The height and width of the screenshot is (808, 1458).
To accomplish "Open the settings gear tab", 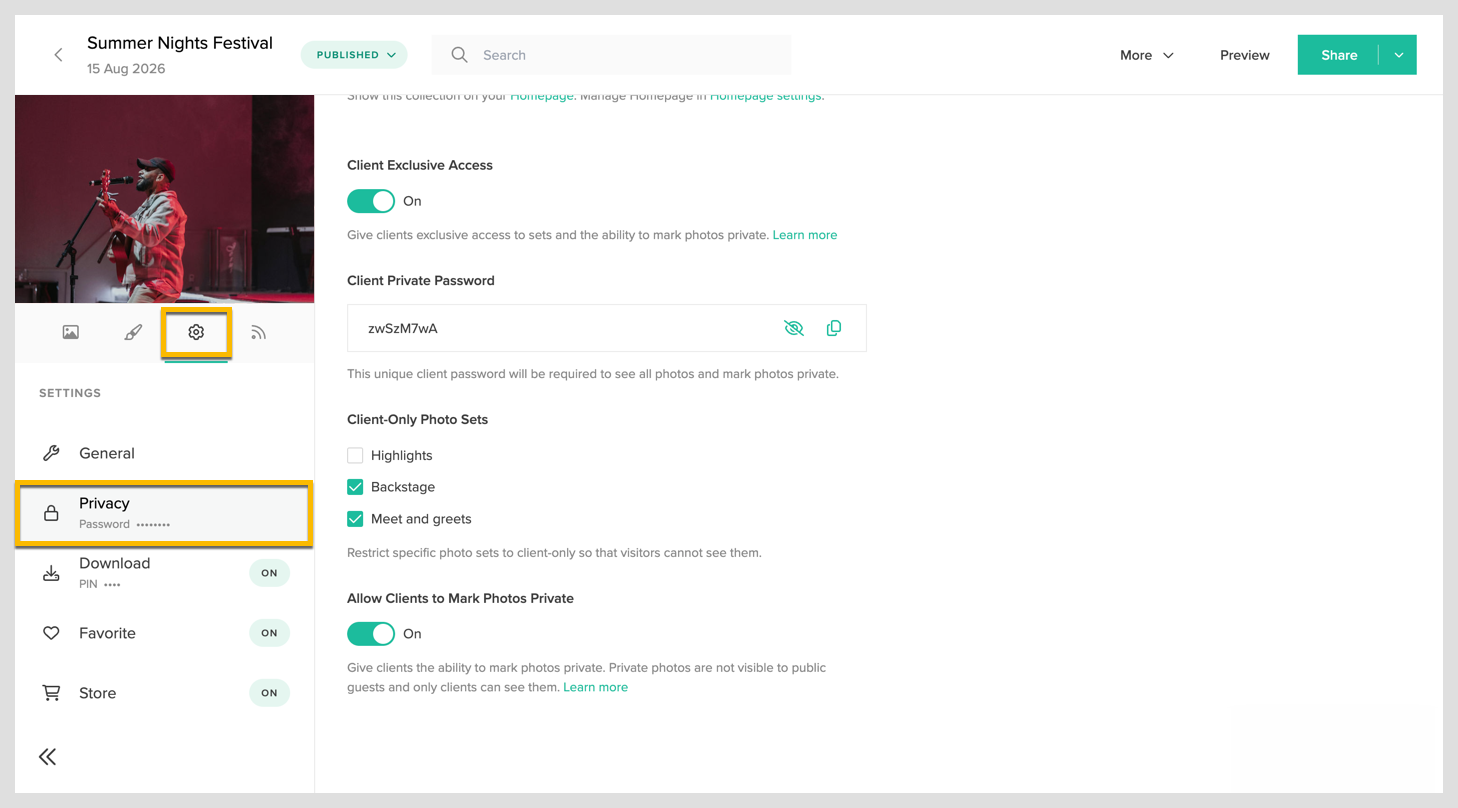I will [x=196, y=332].
